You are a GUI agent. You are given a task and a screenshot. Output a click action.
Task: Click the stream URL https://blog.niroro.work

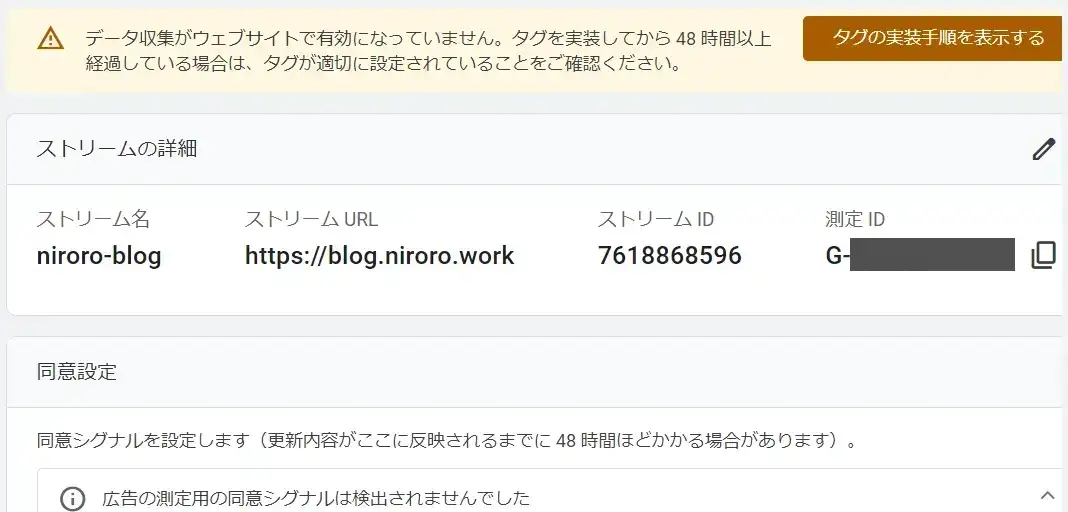tap(379, 256)
